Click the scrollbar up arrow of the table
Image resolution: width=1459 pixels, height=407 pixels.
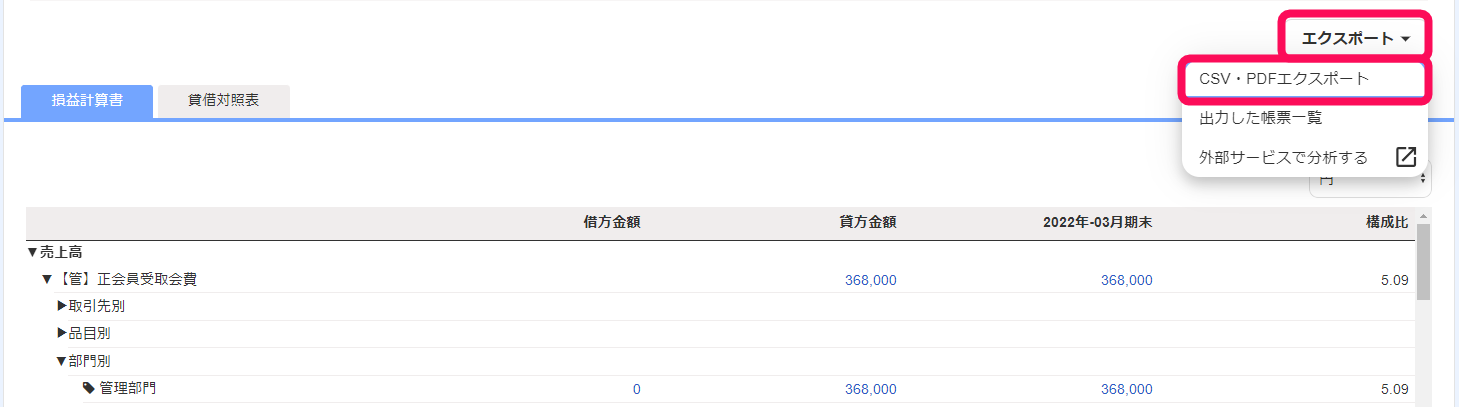1423,215
